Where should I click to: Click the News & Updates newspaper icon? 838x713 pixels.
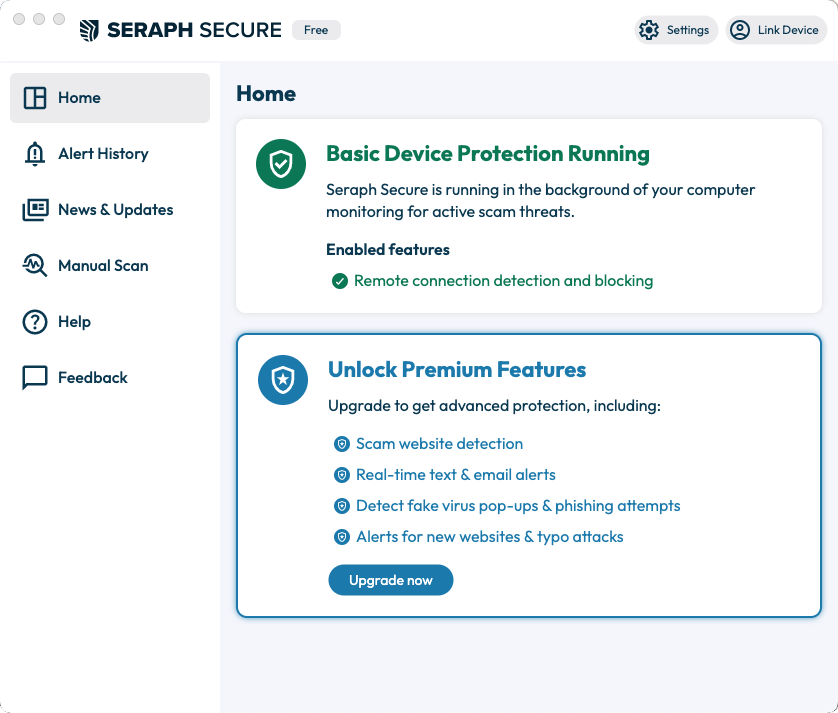coord(35,210)
